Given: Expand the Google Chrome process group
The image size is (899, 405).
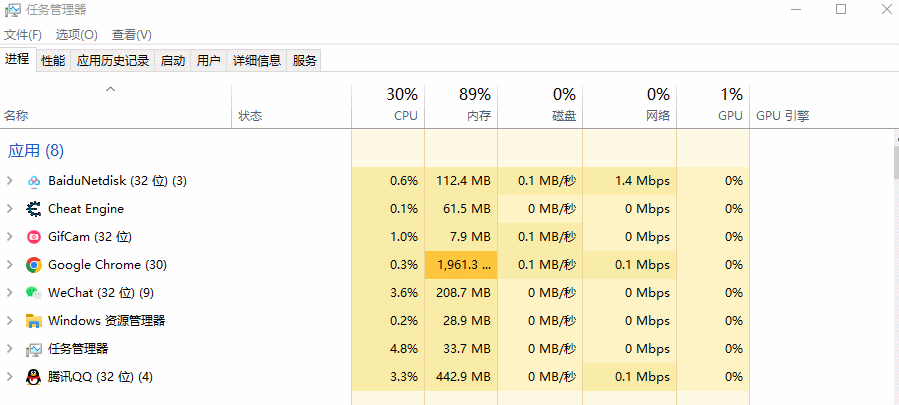Looking at the screenshot, I should (10, 265).
